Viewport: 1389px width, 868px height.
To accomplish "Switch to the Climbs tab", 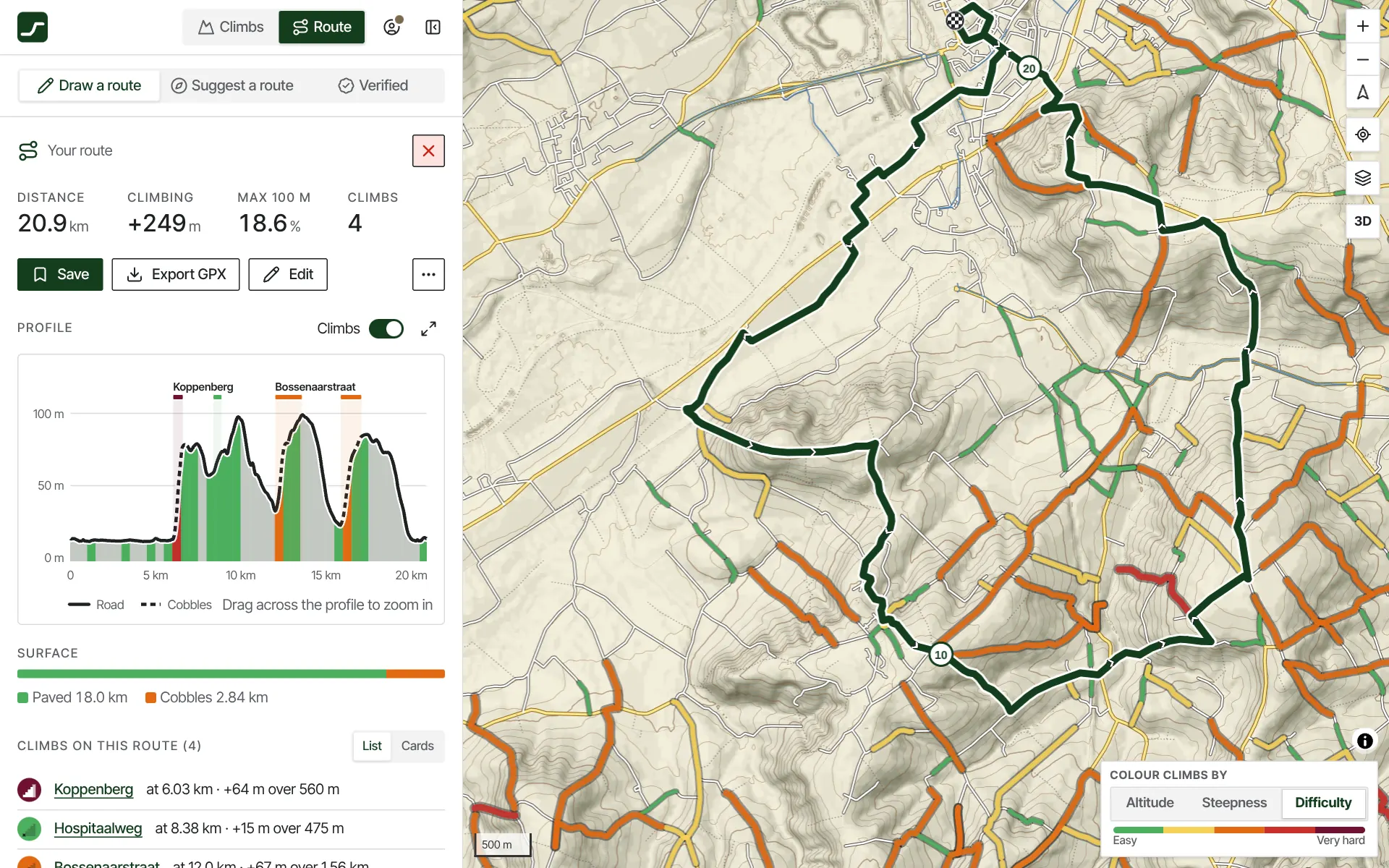I will point(231,27).
